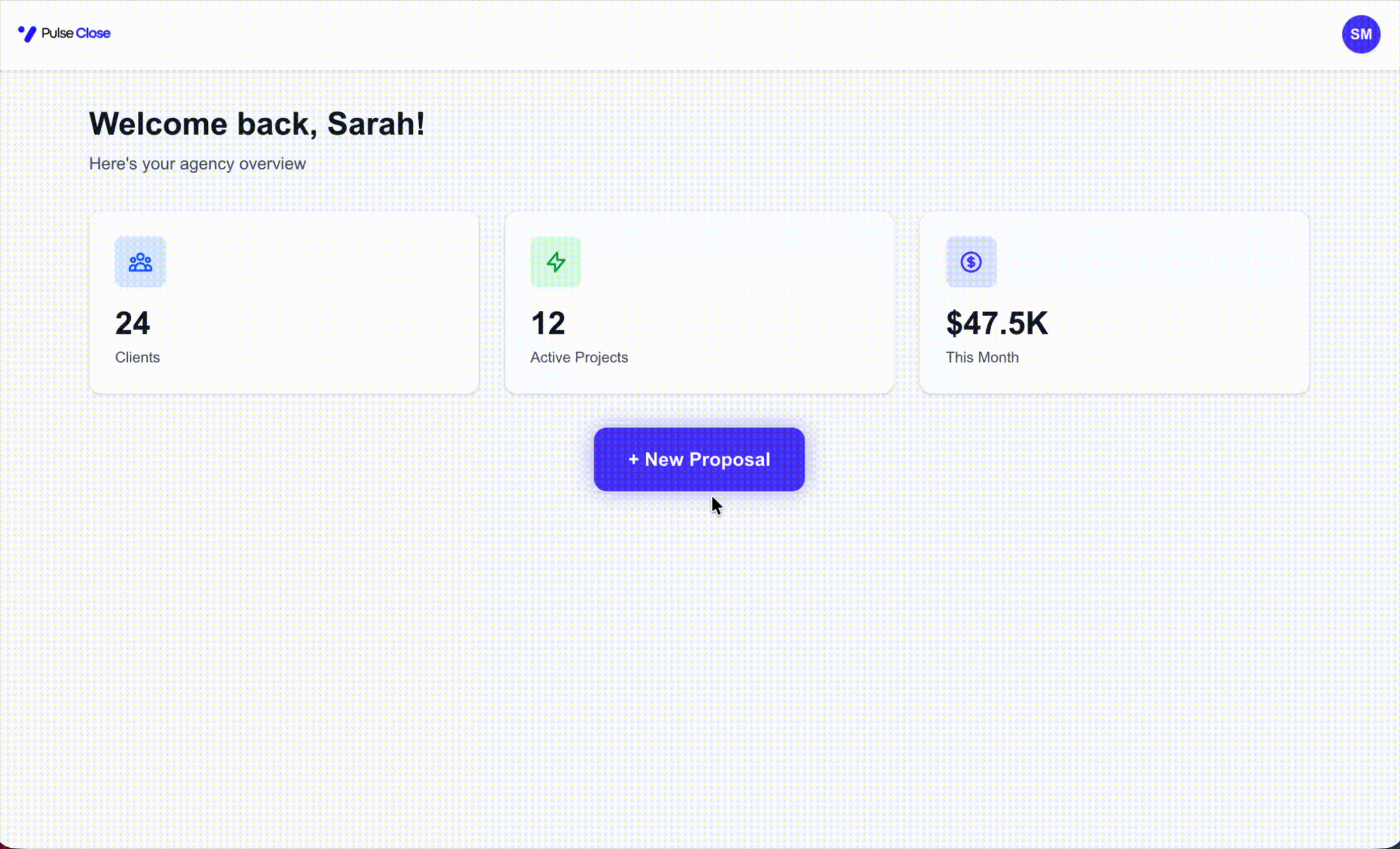Click the 24 clients count

[x=132, y=323]
